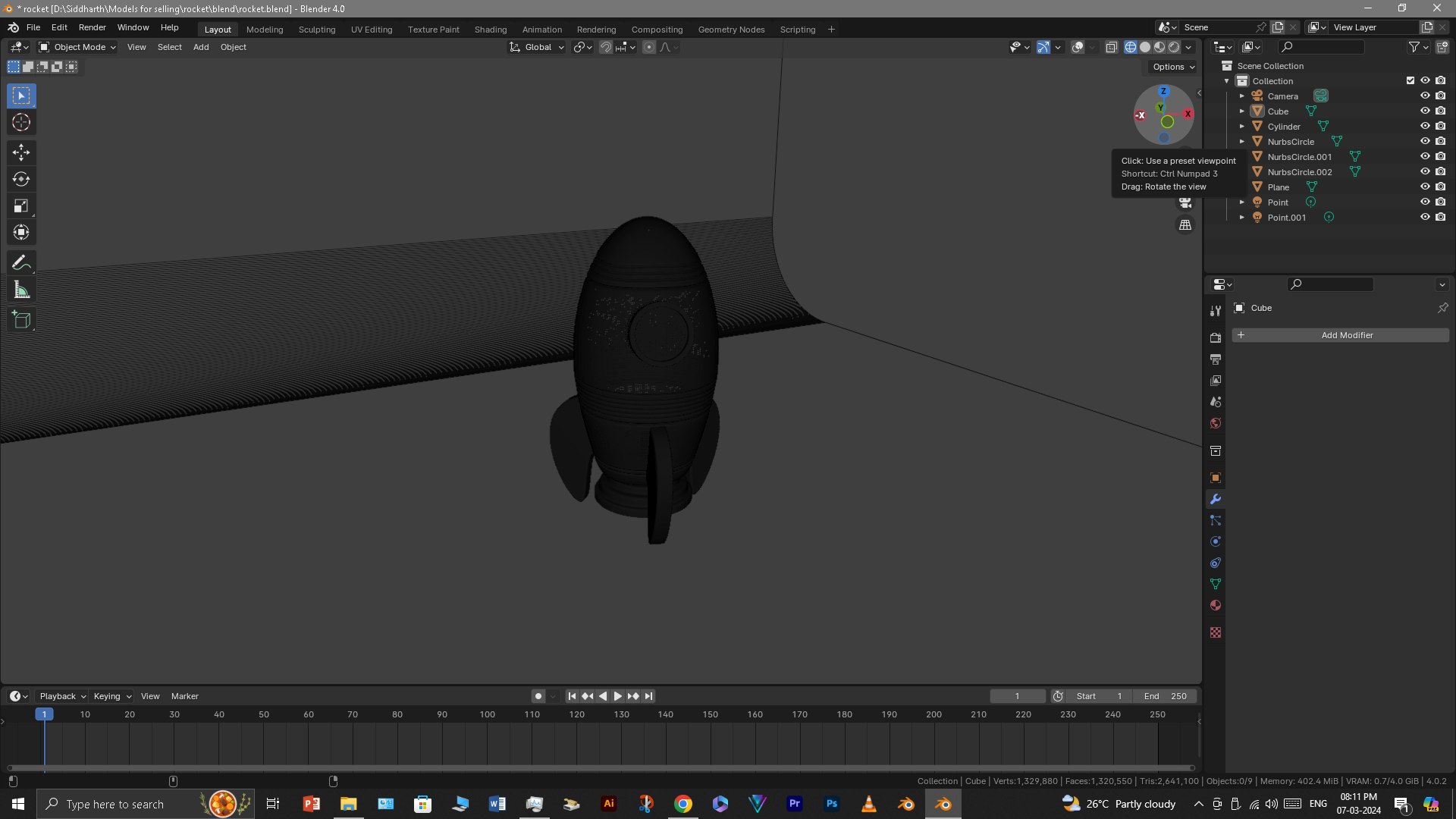
Task: Open the Object Constraints properties tab
Action: click(x=1216, y=563)
